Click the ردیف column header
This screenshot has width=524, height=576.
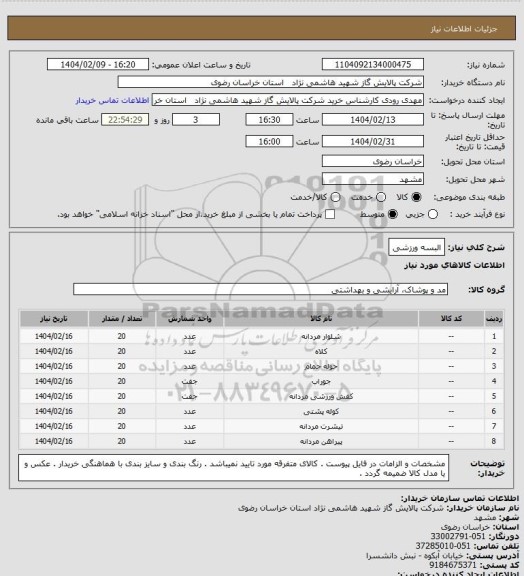[494, 318]
